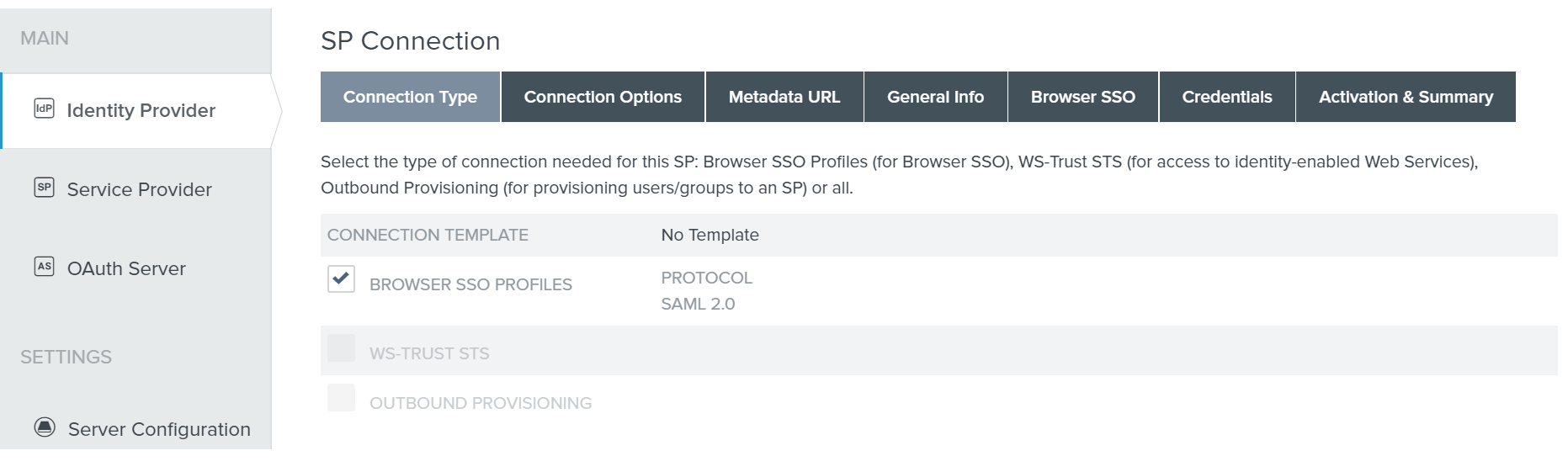This screenshot has height=472, width=1568.
Task: Switch to the Credentials tab
Action: (x=1226, y=98)
